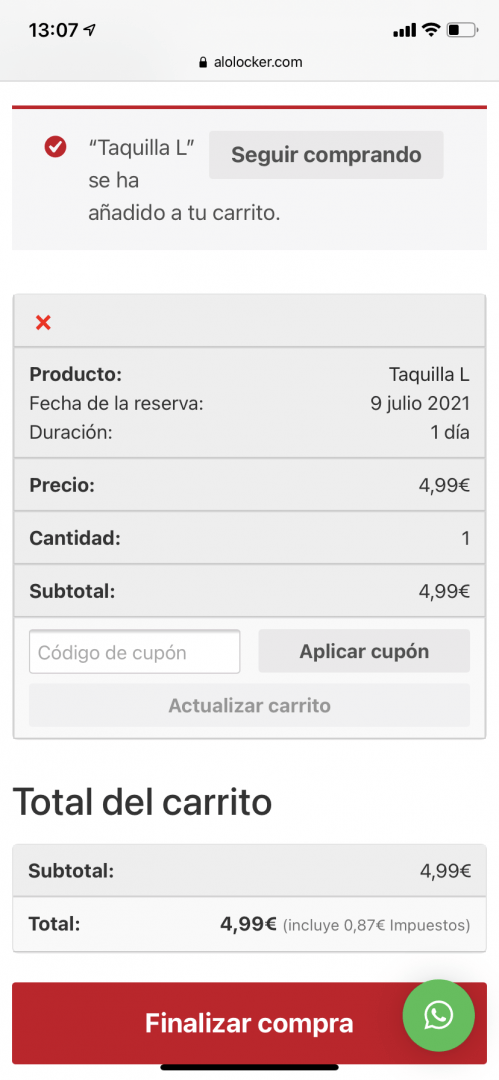Click Actualizar carrito button
The image size is (499, 1080).
coord(250,705)
